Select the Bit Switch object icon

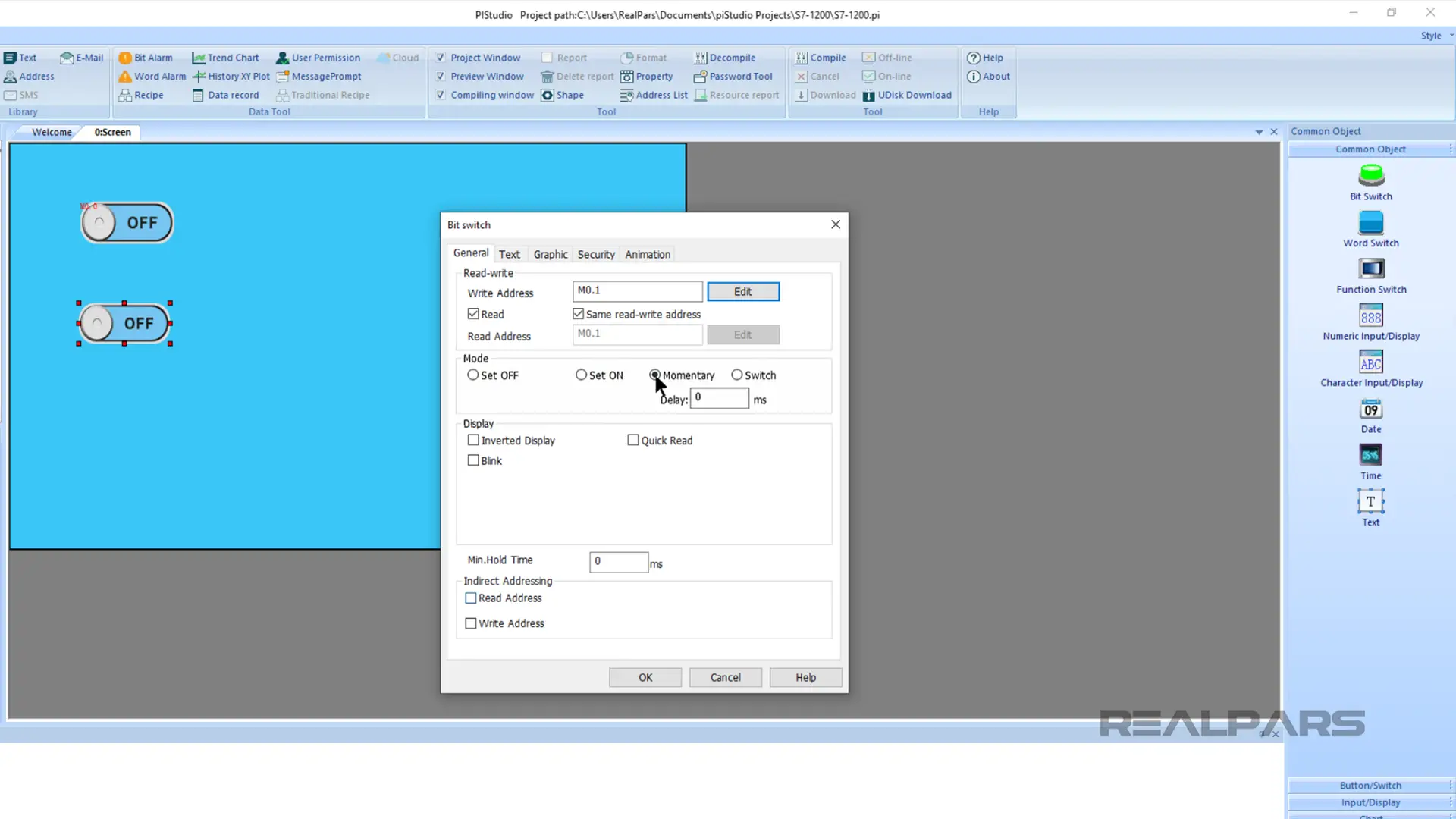pyautogui.click(x=1371, y=176)
